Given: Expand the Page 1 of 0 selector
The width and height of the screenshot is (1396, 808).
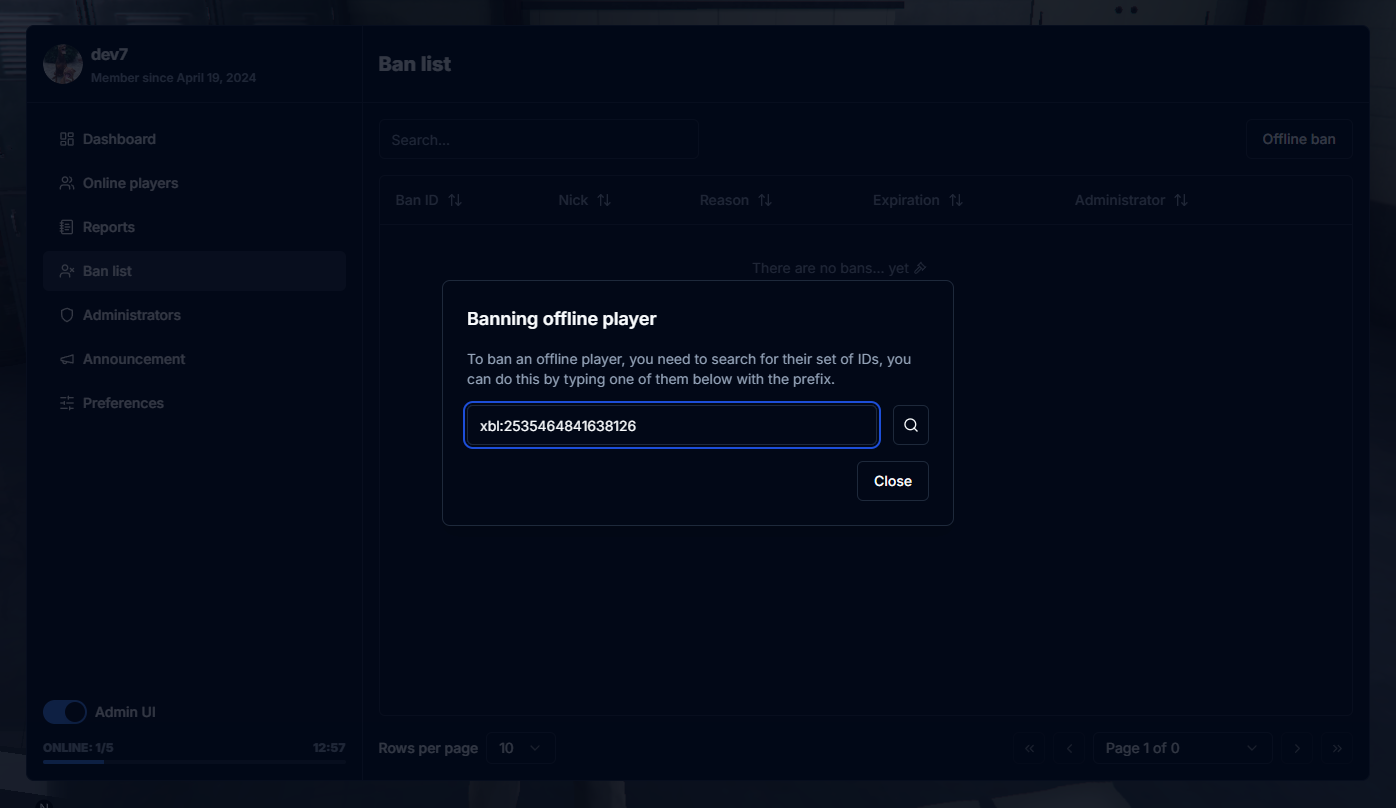Looking at the screenshot, I should (x=1182, y=747).
